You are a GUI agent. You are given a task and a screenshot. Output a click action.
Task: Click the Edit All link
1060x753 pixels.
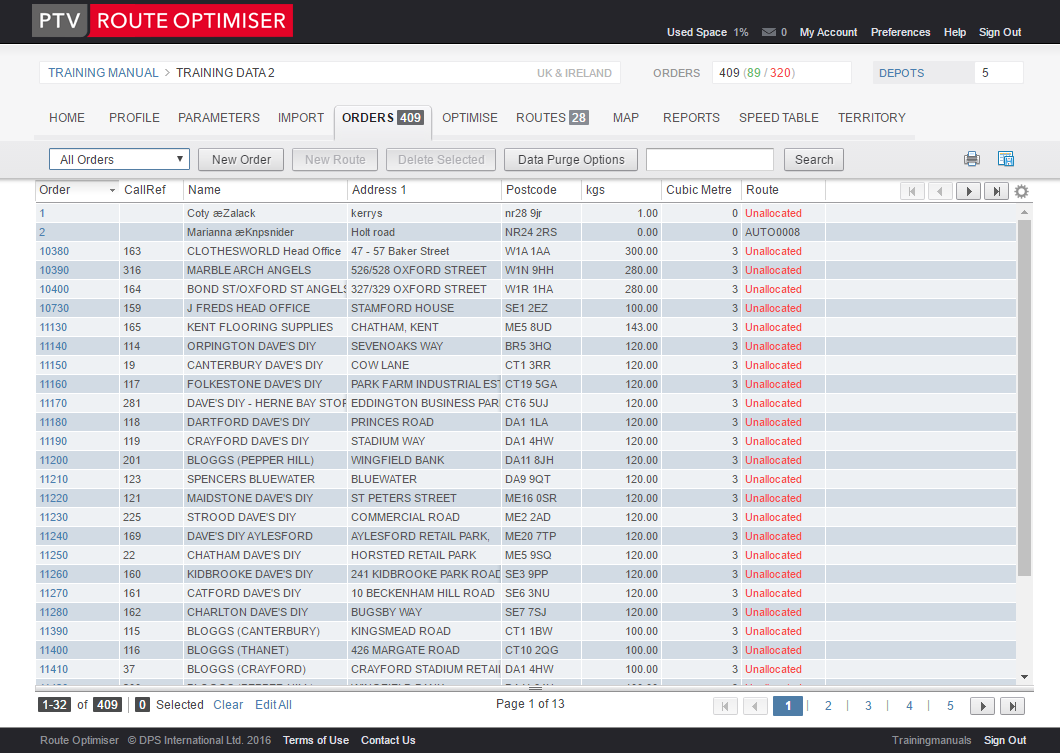(x=273, y=705)
